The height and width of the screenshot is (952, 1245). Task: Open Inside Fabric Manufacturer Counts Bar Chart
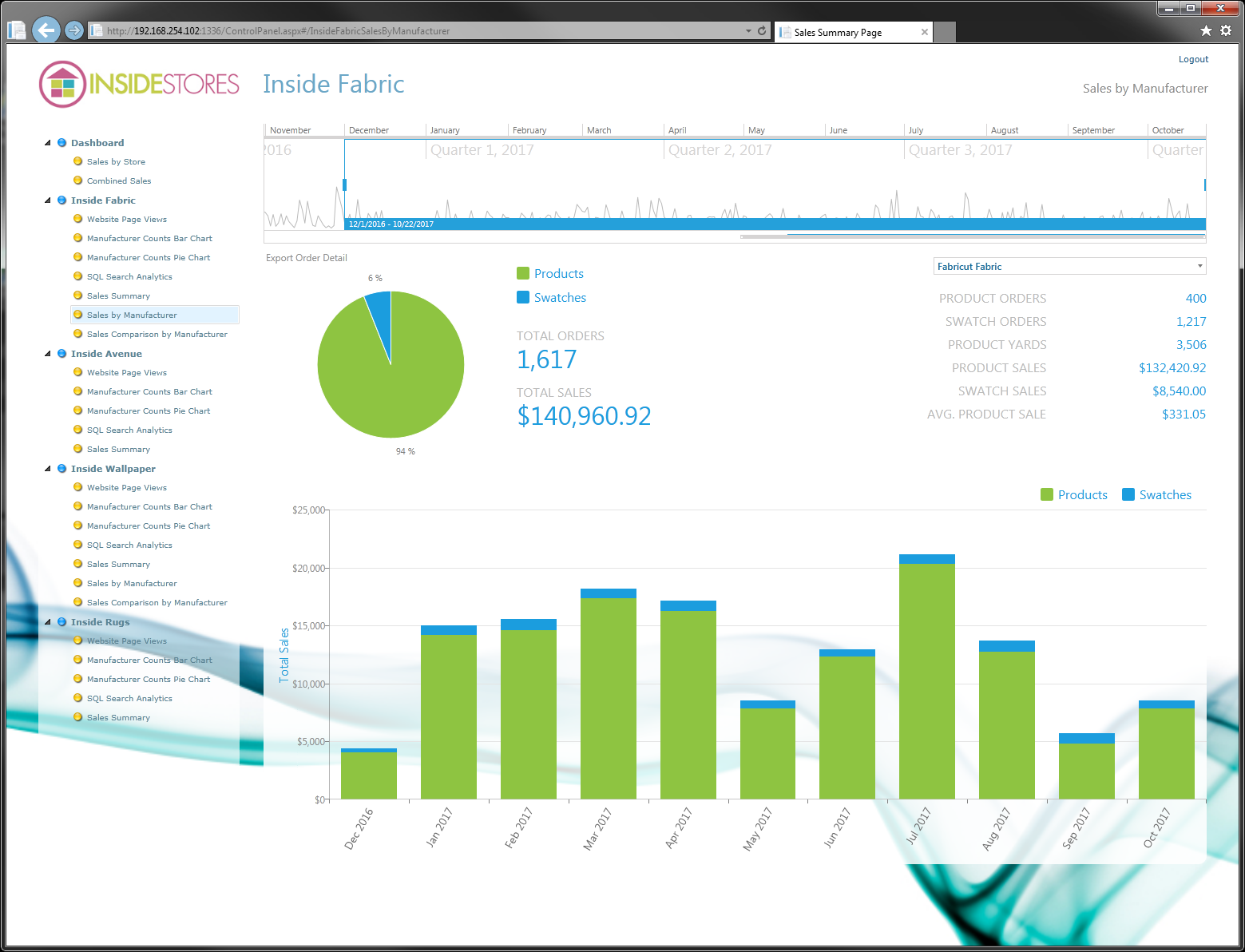tap(149, 239)
